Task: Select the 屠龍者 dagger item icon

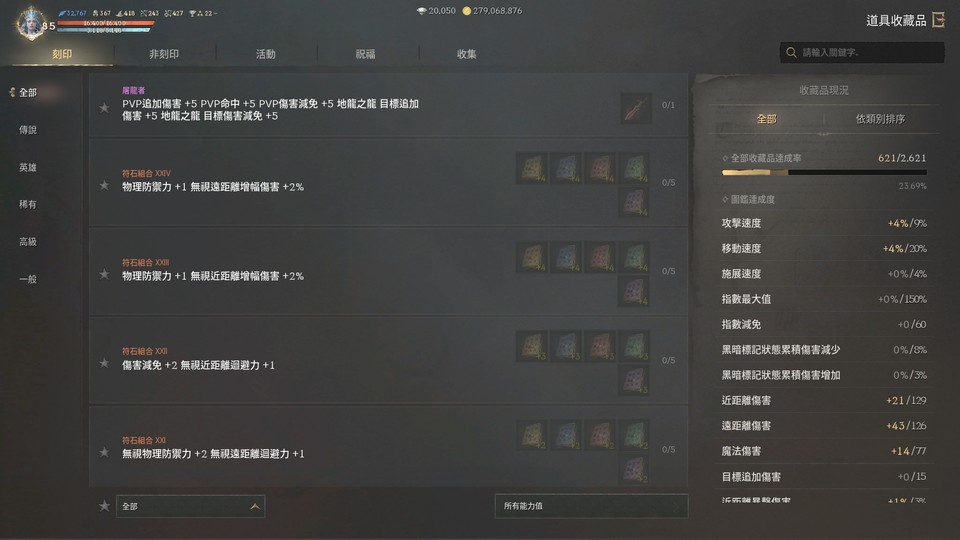Action: point(636,108)
